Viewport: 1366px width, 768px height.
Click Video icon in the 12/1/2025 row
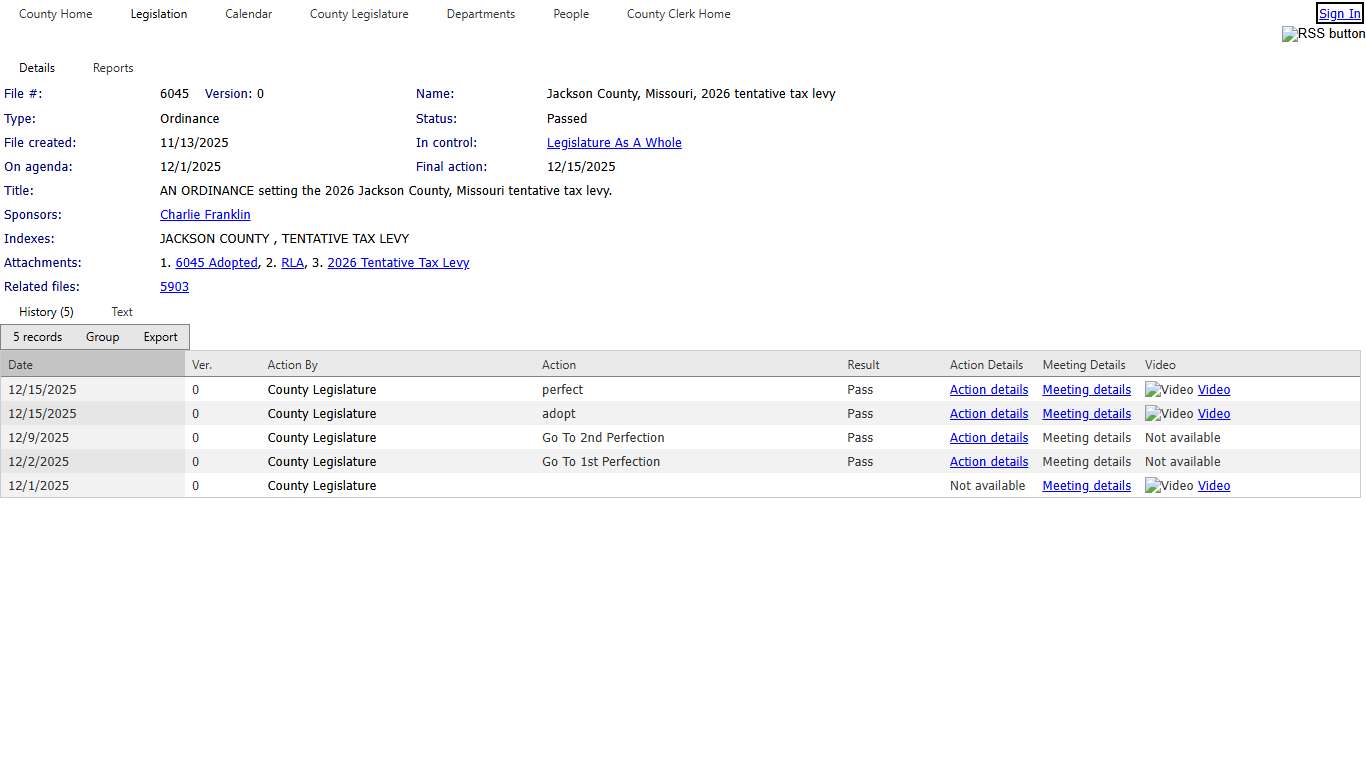point(1169,486)
